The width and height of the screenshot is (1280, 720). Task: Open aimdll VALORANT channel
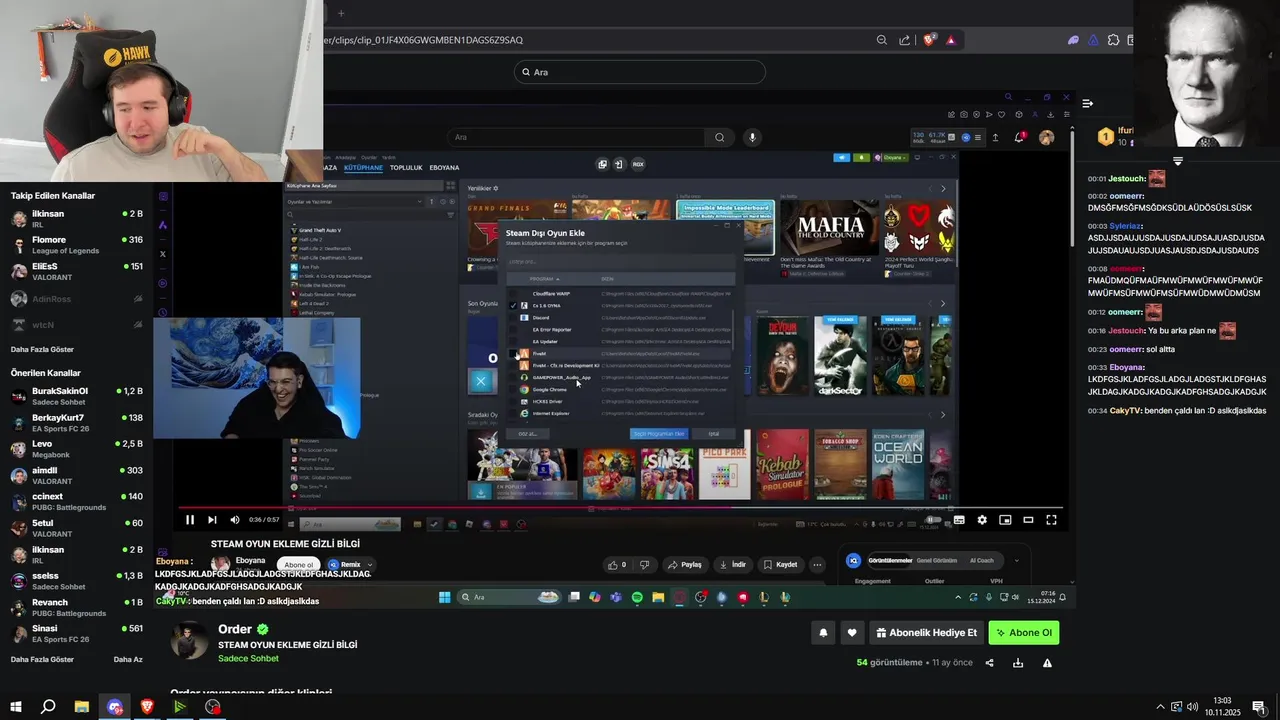coord(77,475)
